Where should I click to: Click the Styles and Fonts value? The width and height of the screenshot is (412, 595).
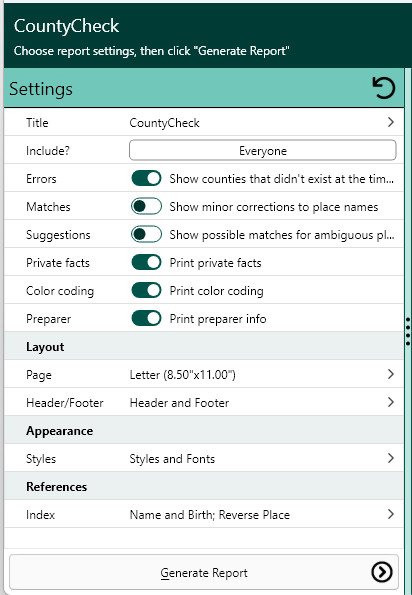(x=172, y=459)
